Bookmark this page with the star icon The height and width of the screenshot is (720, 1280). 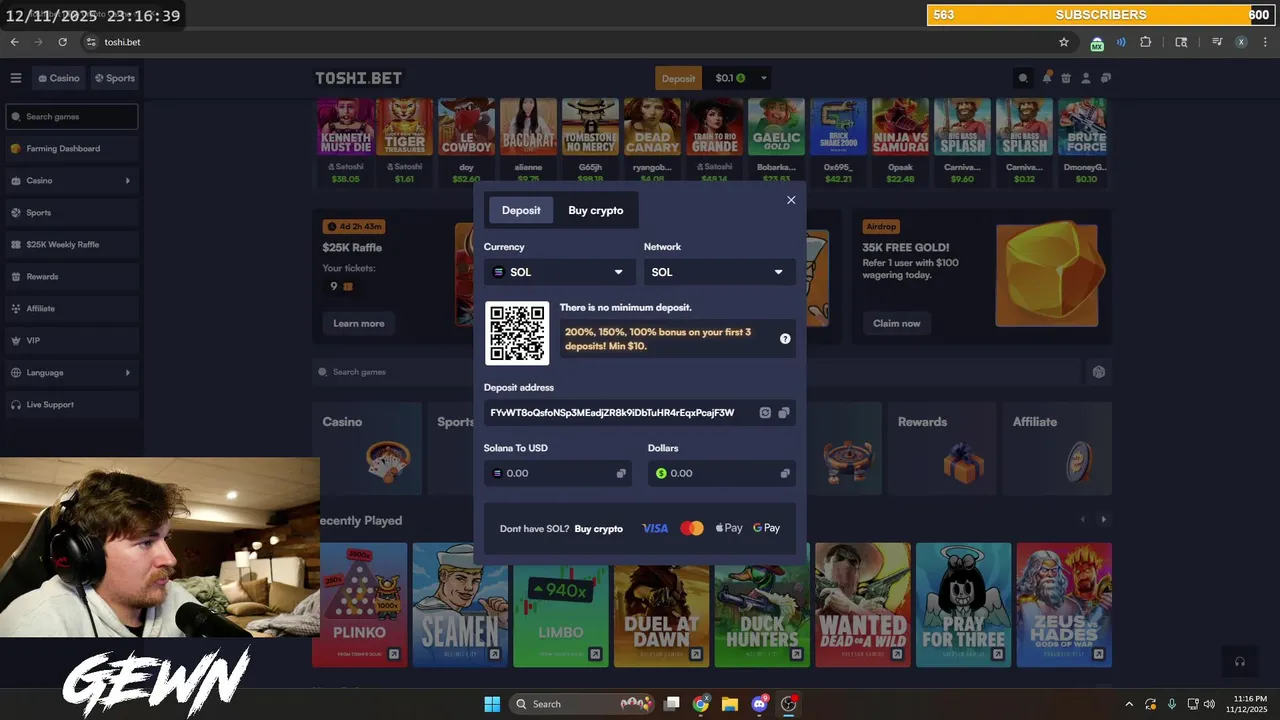point(1064,42)
